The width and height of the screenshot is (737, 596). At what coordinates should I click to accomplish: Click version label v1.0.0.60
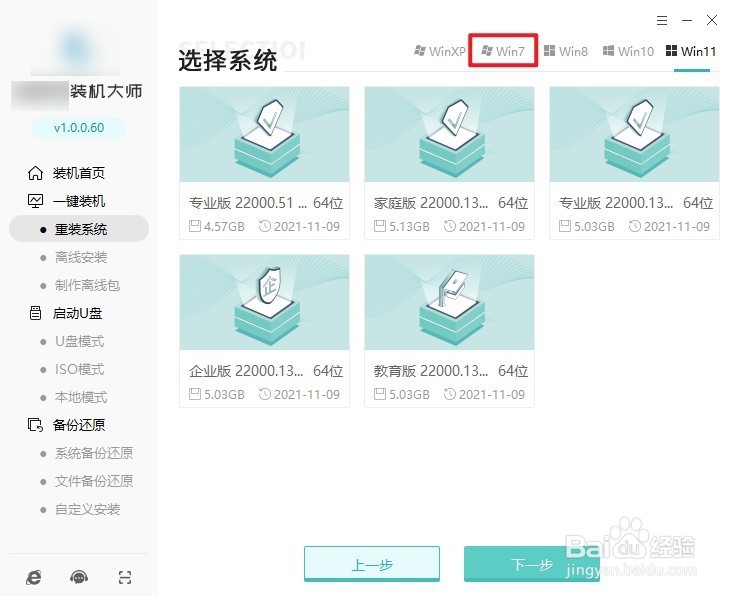click(x=79, y=127)
